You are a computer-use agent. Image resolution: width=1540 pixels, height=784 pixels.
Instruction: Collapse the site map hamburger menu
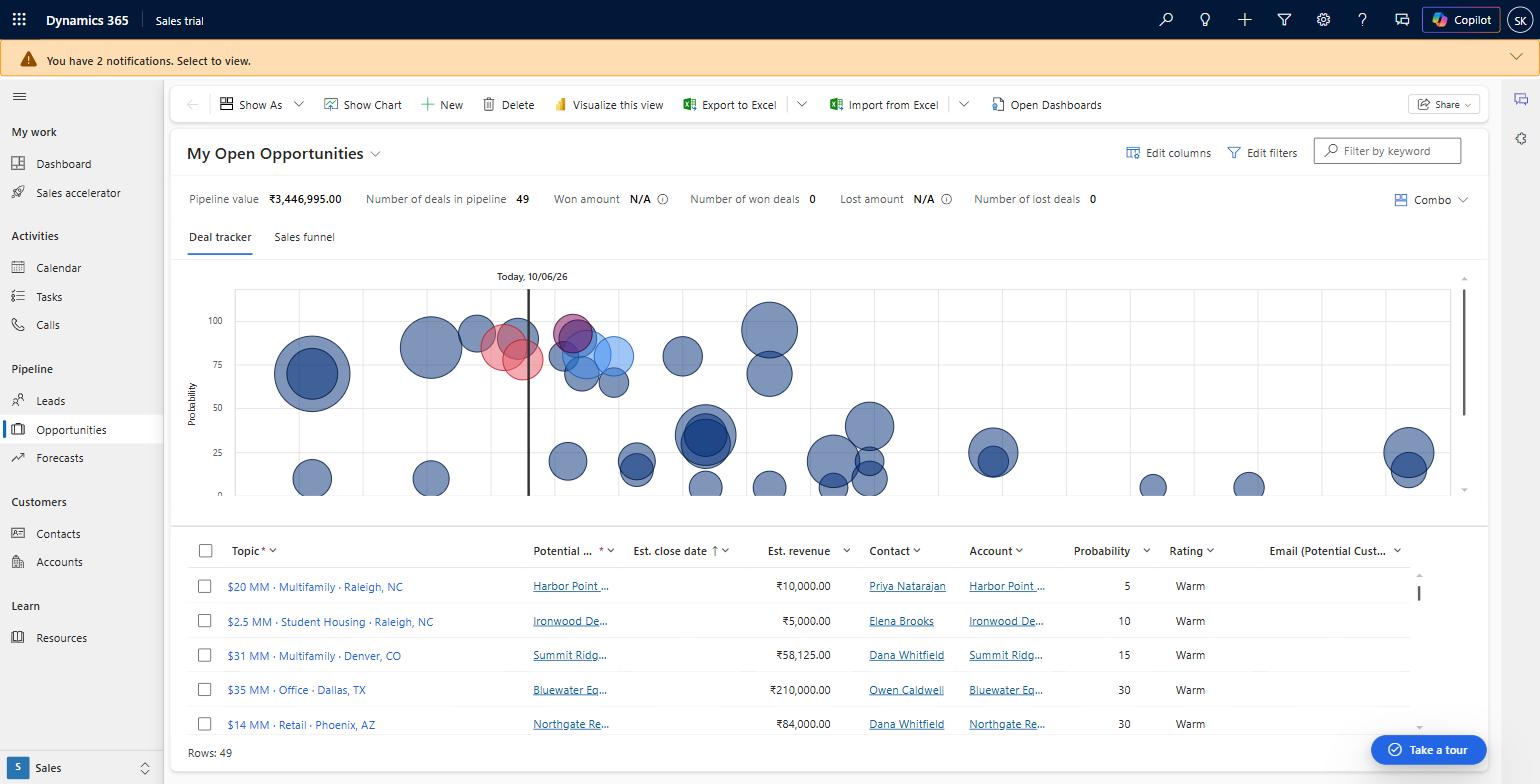pyautogui.click(x=19, y=97)
